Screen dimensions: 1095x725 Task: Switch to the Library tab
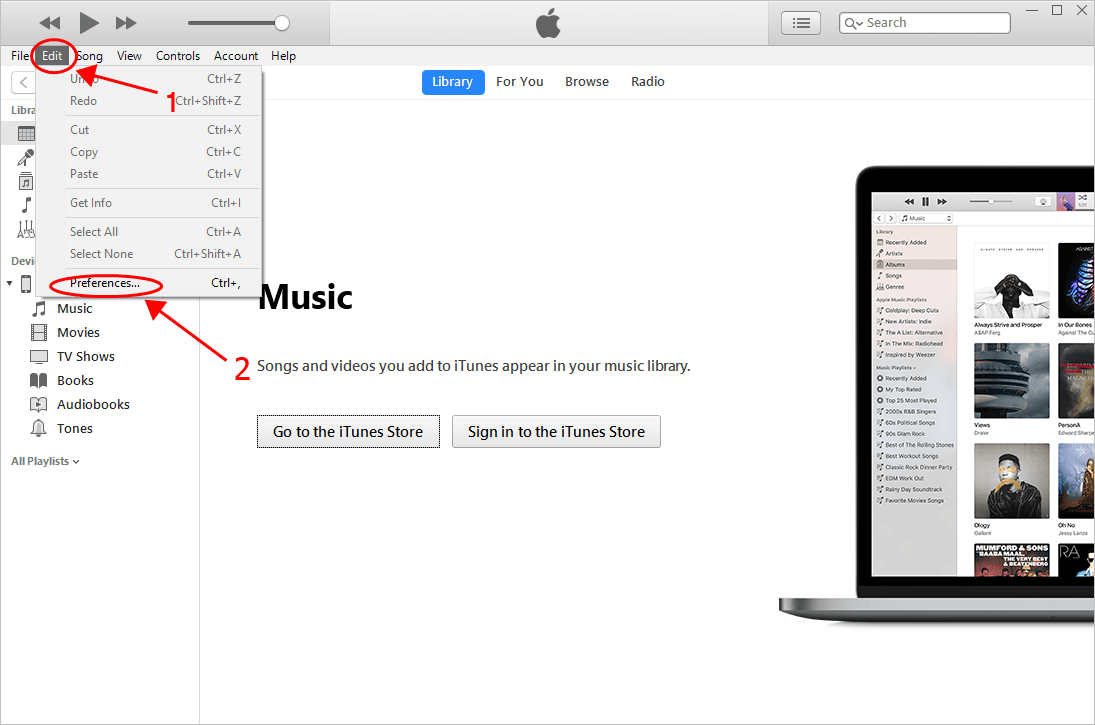pyautogui.click(x=453, y=82)
